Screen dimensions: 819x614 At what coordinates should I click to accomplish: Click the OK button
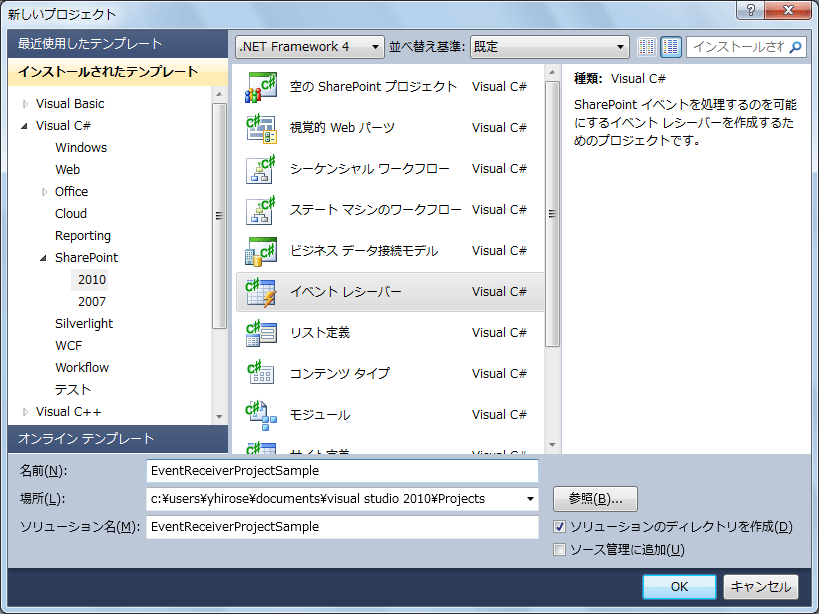tap(679, 587)
